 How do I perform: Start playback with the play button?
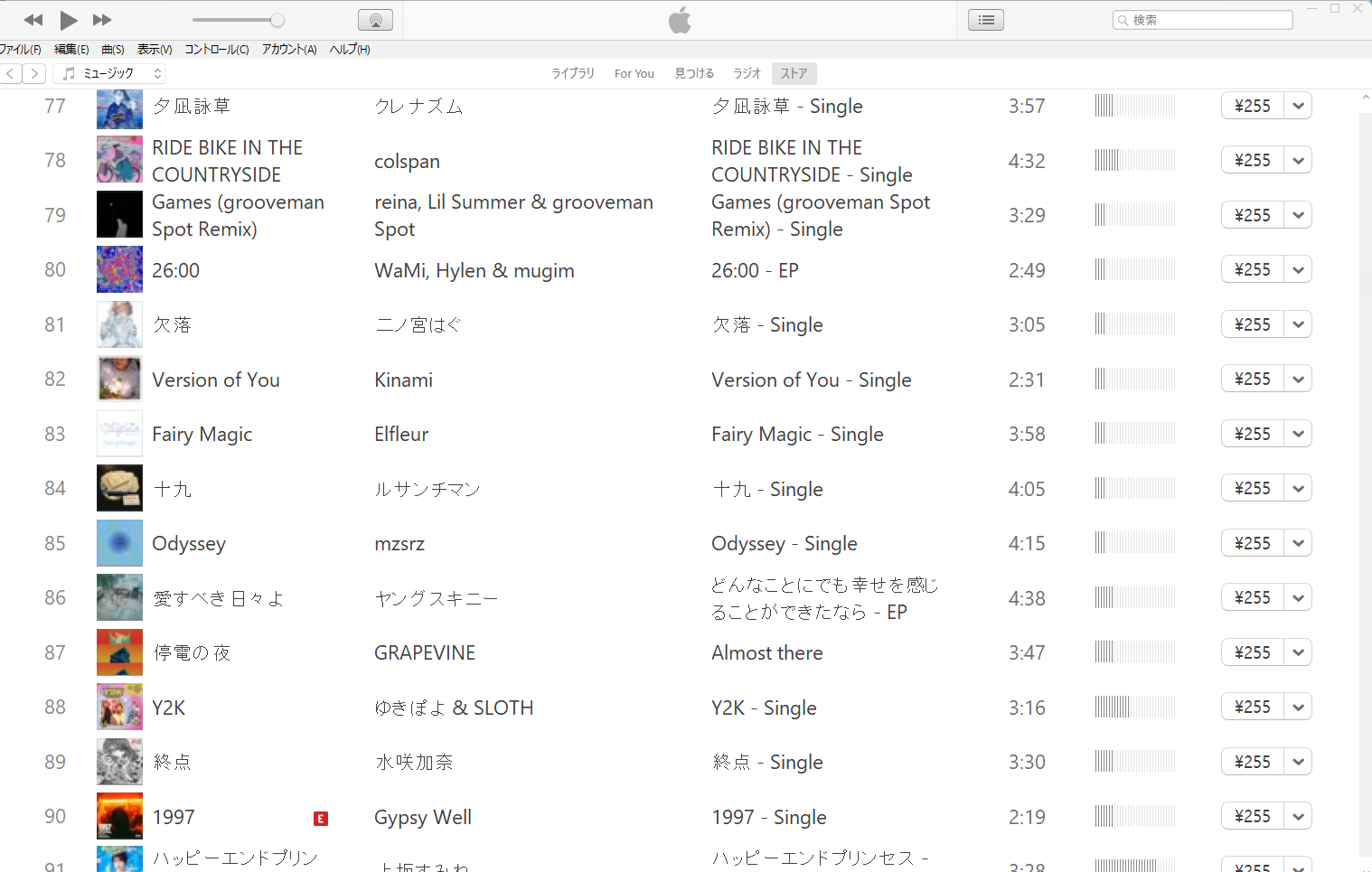pyautogui.click(x=69, y=20)
